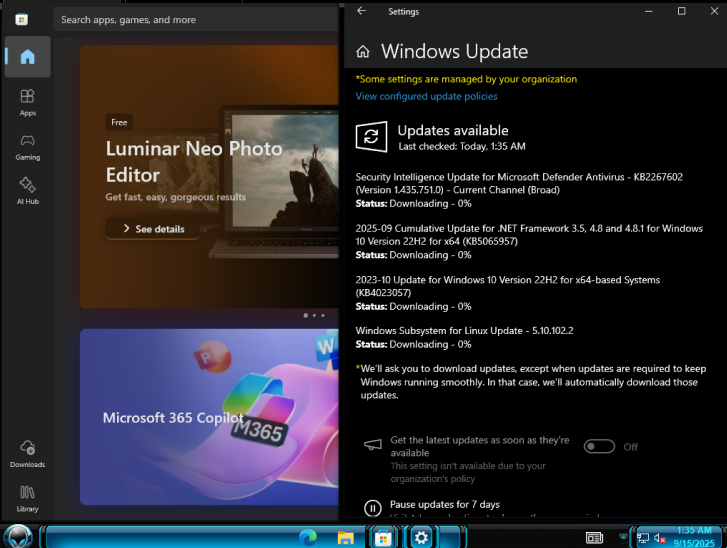
Task: Open File Explorer from the taskbar
Action: tap(345, 537)
